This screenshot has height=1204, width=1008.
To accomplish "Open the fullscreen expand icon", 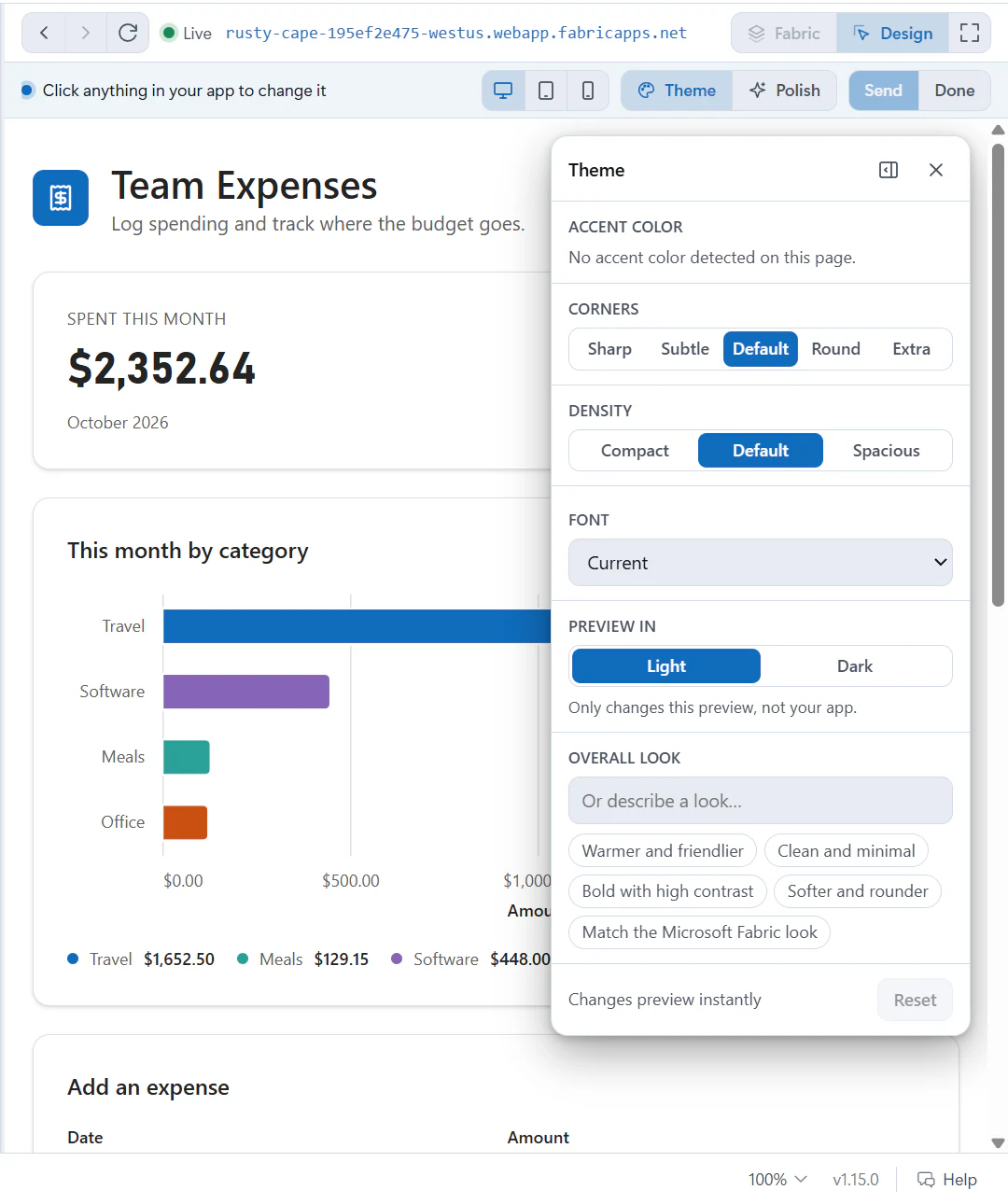I will click(970, 33).
